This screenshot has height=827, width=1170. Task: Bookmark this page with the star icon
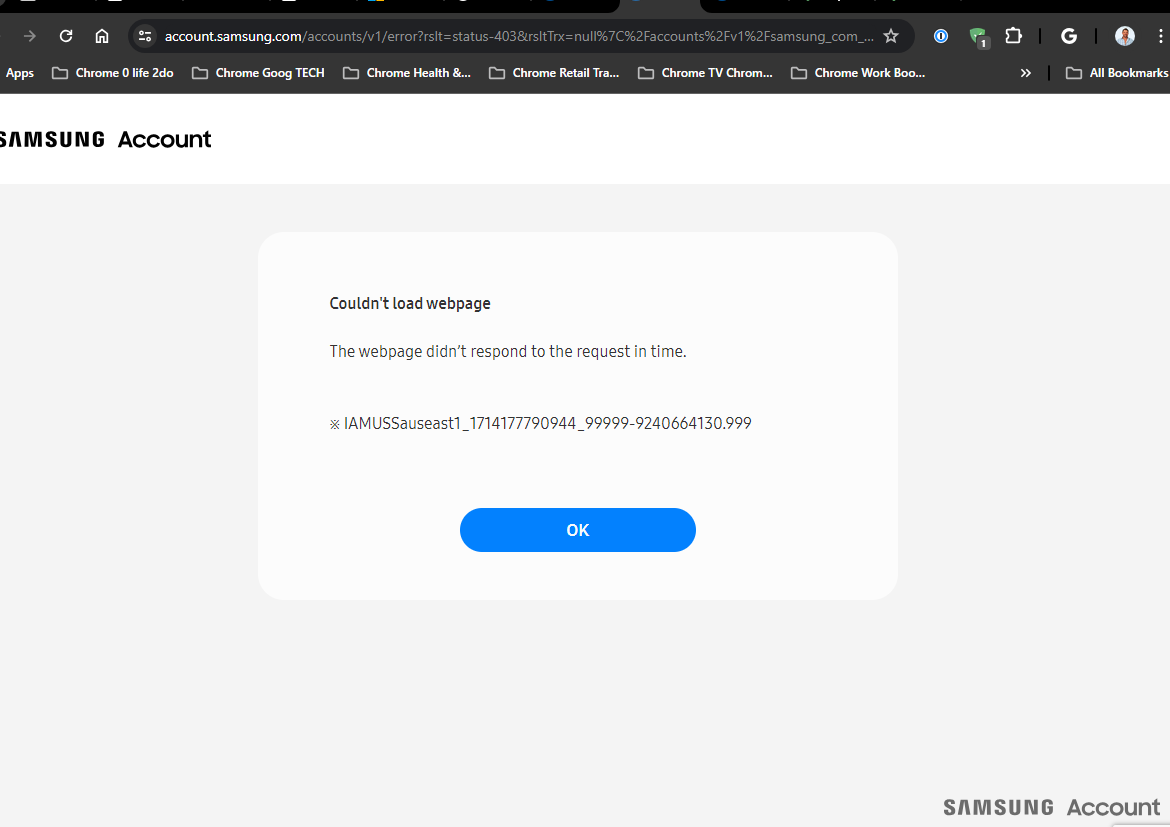point(891,36)
